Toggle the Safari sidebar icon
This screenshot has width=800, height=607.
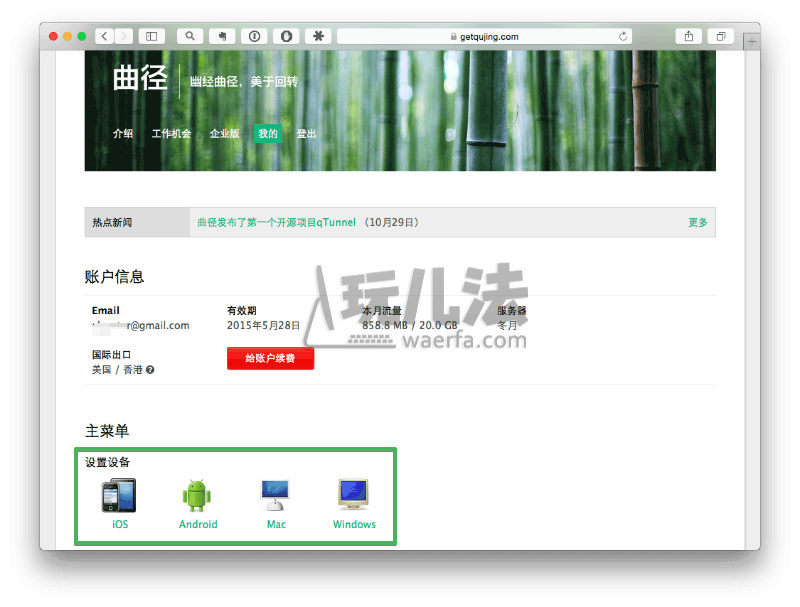pyautogui.click(x=153, y=36)
